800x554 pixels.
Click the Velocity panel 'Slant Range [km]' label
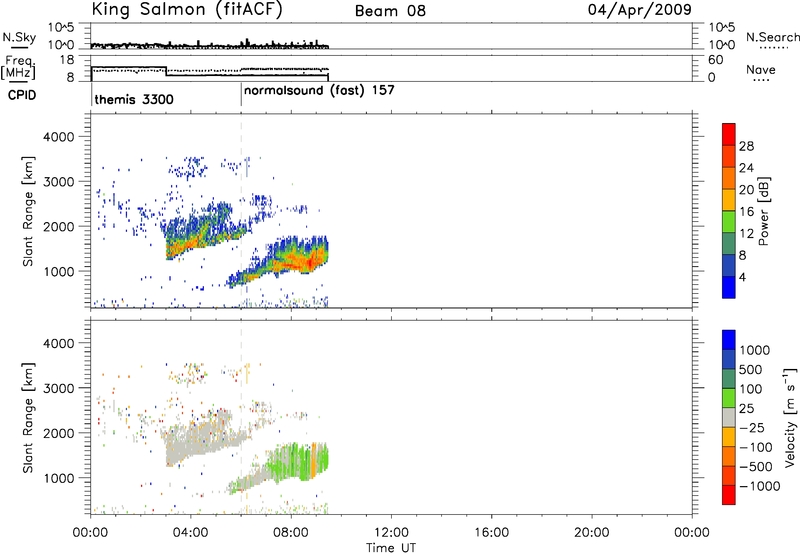point(28,418)
